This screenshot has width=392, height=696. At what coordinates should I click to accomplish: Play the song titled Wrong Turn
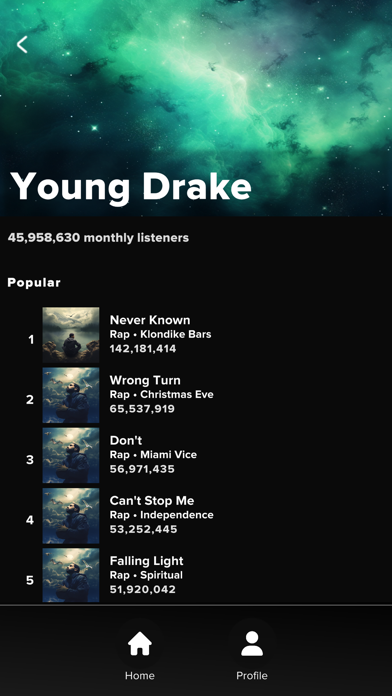click(145, 380)
